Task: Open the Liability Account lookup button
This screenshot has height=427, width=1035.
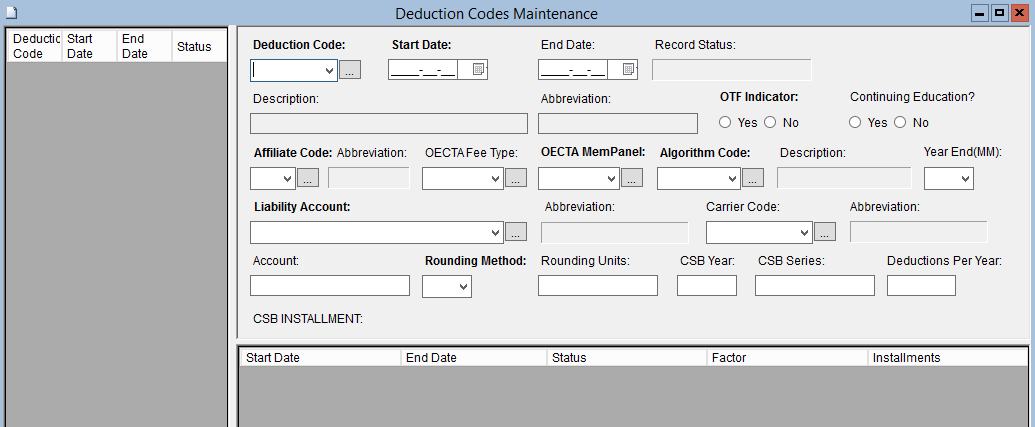Action: tap(515, 232)
